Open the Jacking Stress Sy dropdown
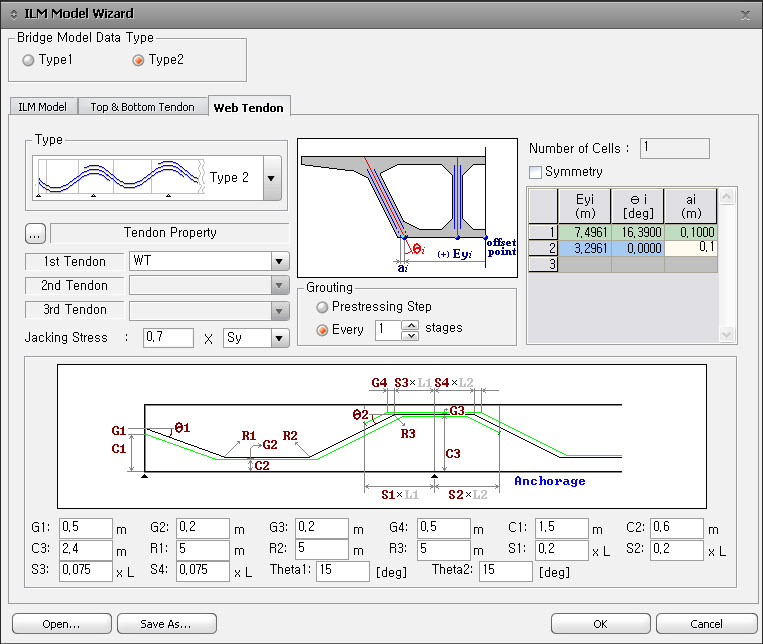This screenshot has width=763, height=644. [278, 338]
